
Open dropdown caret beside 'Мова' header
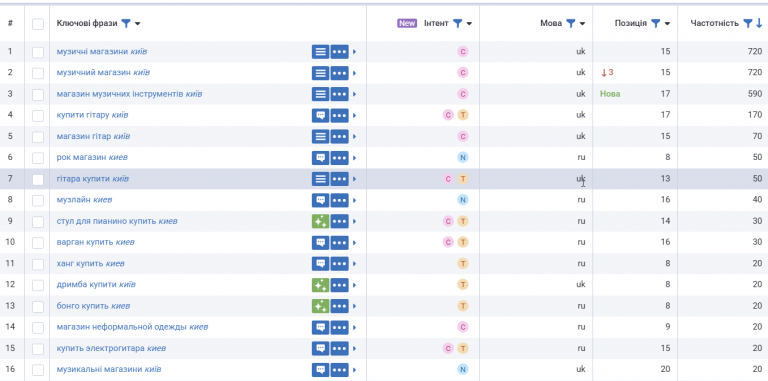[x=582, y=24]
